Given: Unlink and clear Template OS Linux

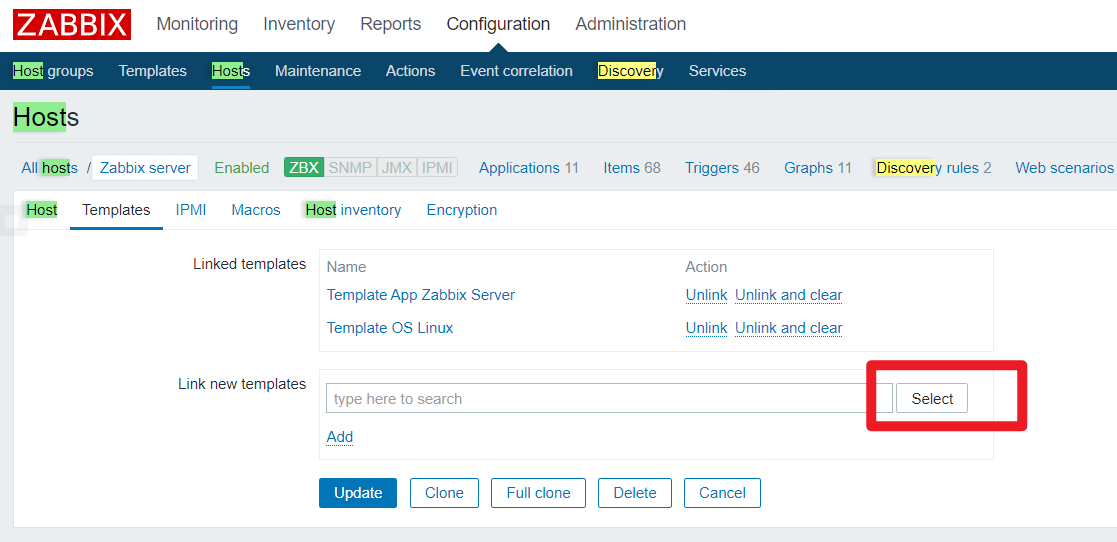Looking at the screenshot, I should click(788, 328).
